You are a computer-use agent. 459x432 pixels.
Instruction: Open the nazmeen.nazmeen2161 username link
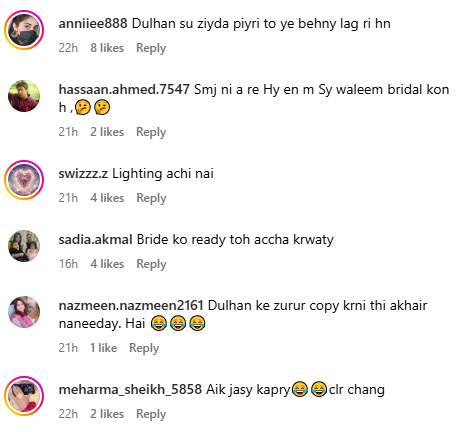click(x=131, y=305)
